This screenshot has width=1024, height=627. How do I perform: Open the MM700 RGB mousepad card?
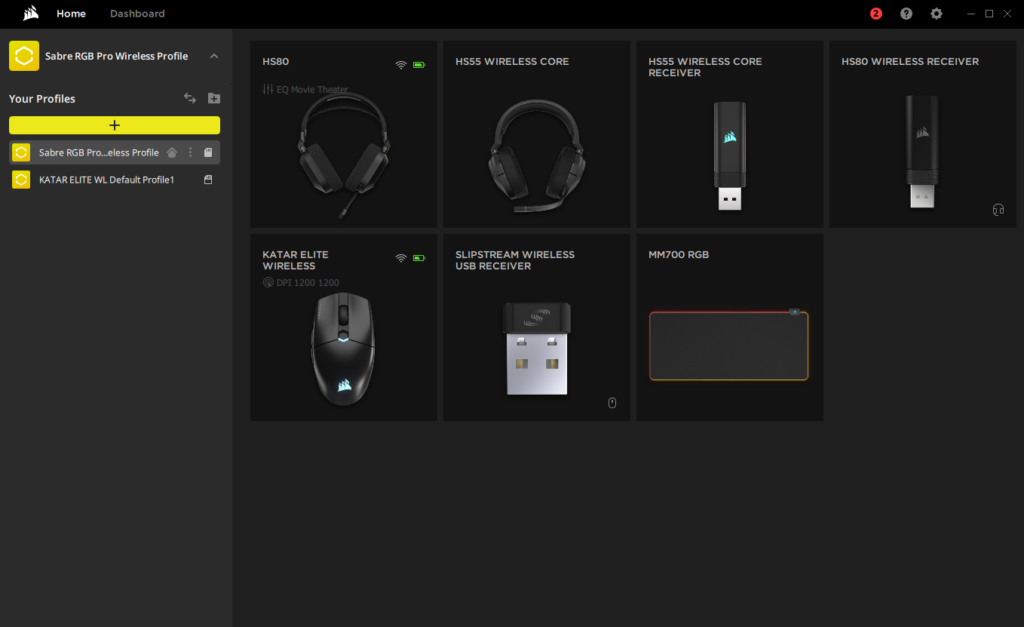(x=729, y=327)
